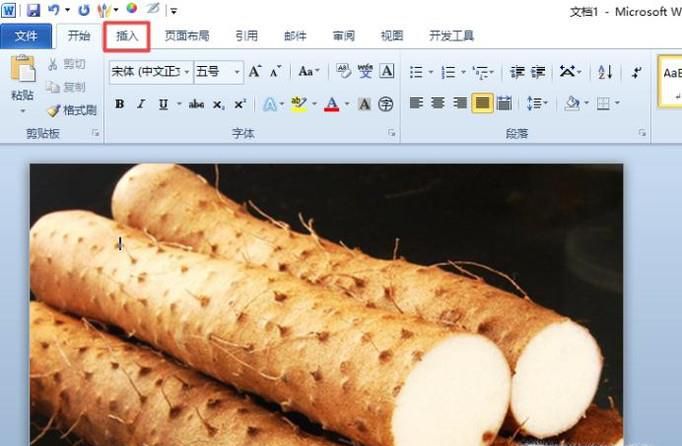Toggle Italic formatting
Image resolution: width=682 pixels, height=446 pixels.
coord(141,104)
